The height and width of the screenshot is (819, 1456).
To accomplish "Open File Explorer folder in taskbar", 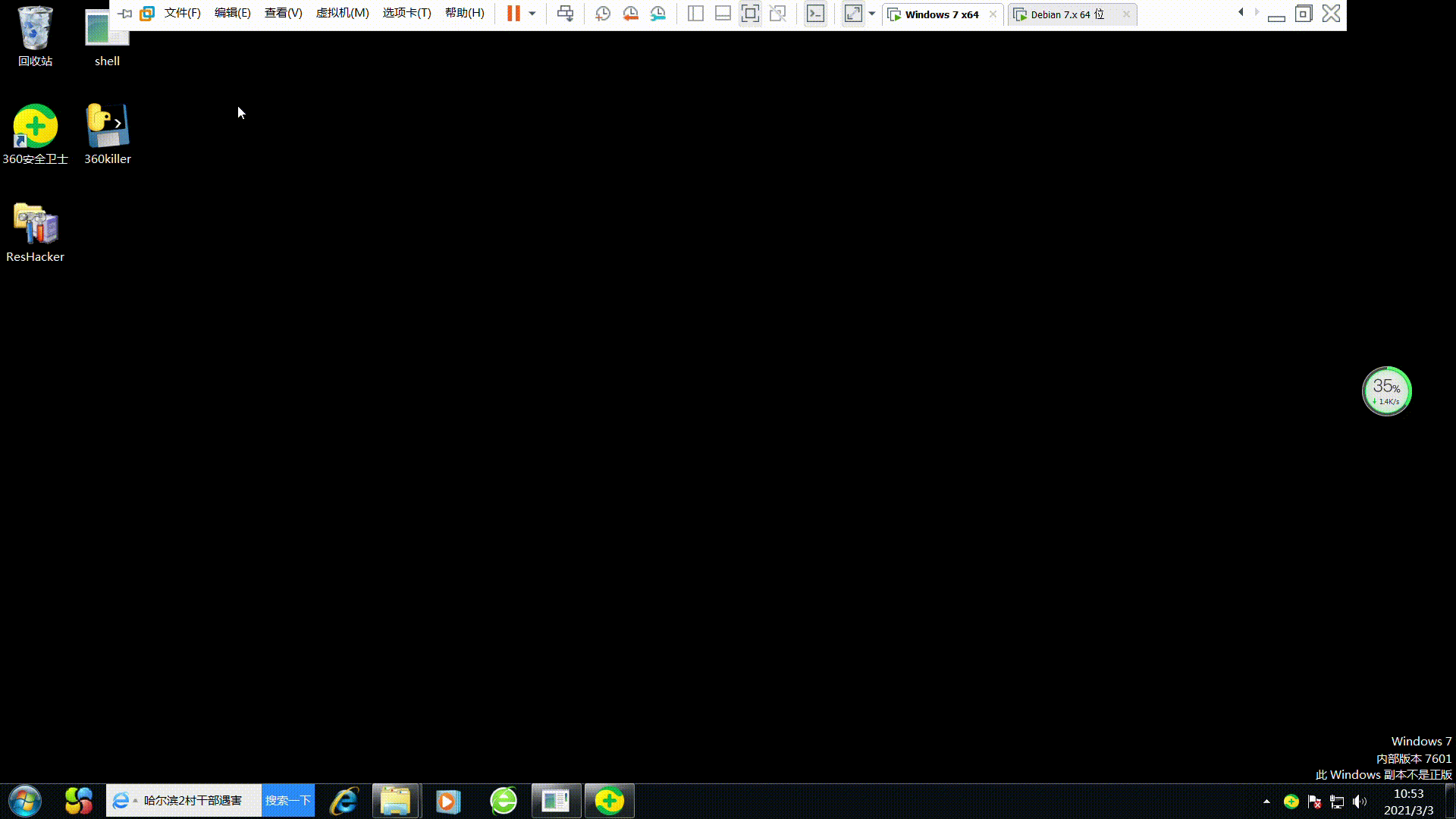I will coord(395,801).
